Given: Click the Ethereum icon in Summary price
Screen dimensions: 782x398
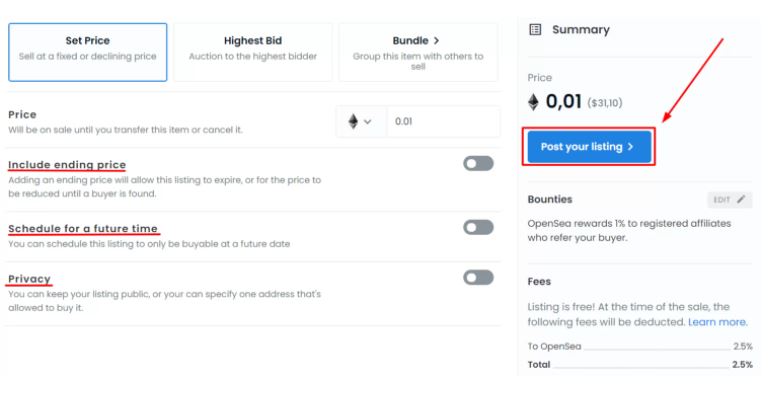Looking at the screenshot, I should (x=534, y=102).
